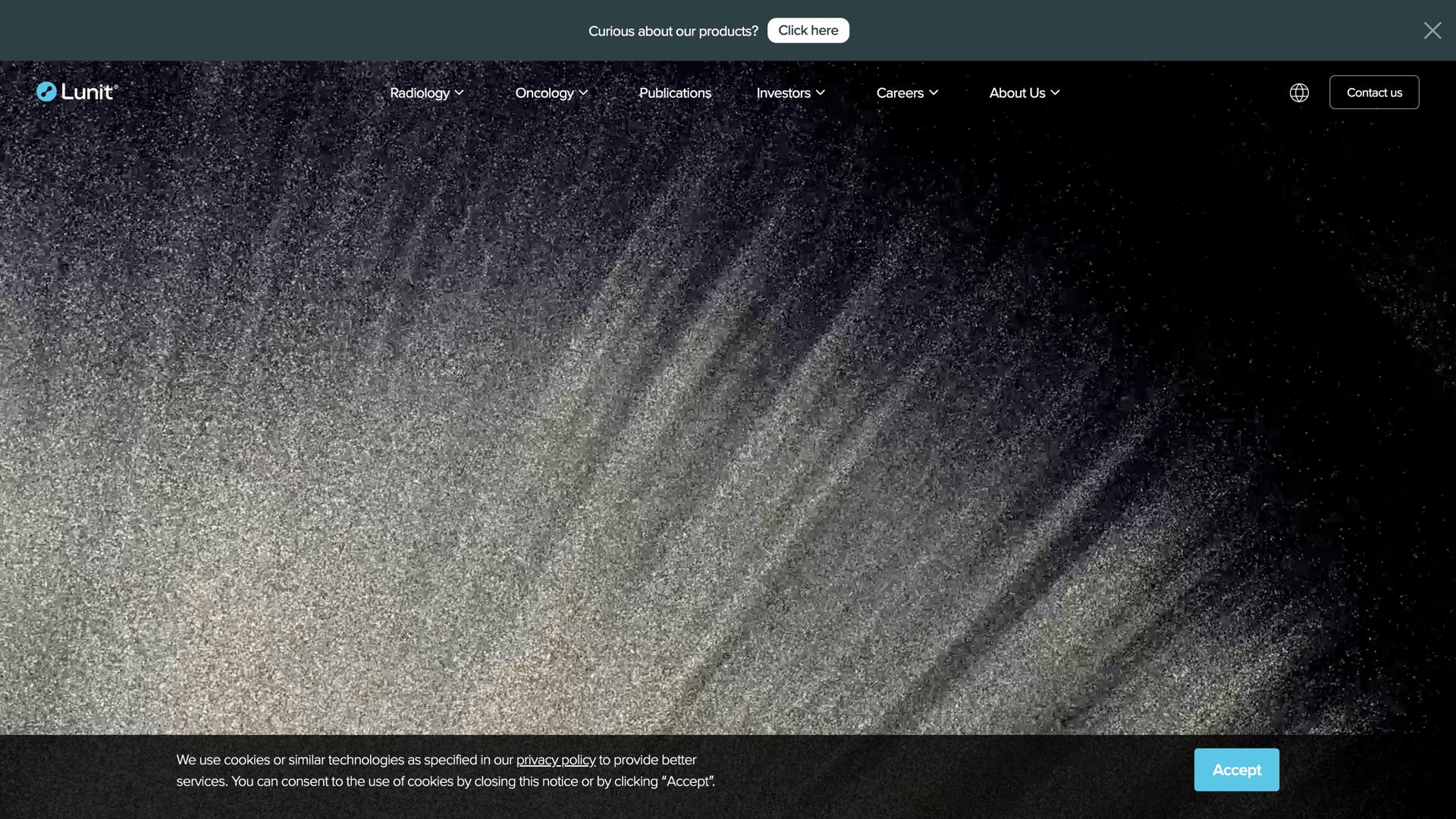Screen dimensions: 1456x819
Task: Open the Careers navigation item
Action: tap(899, 93)
